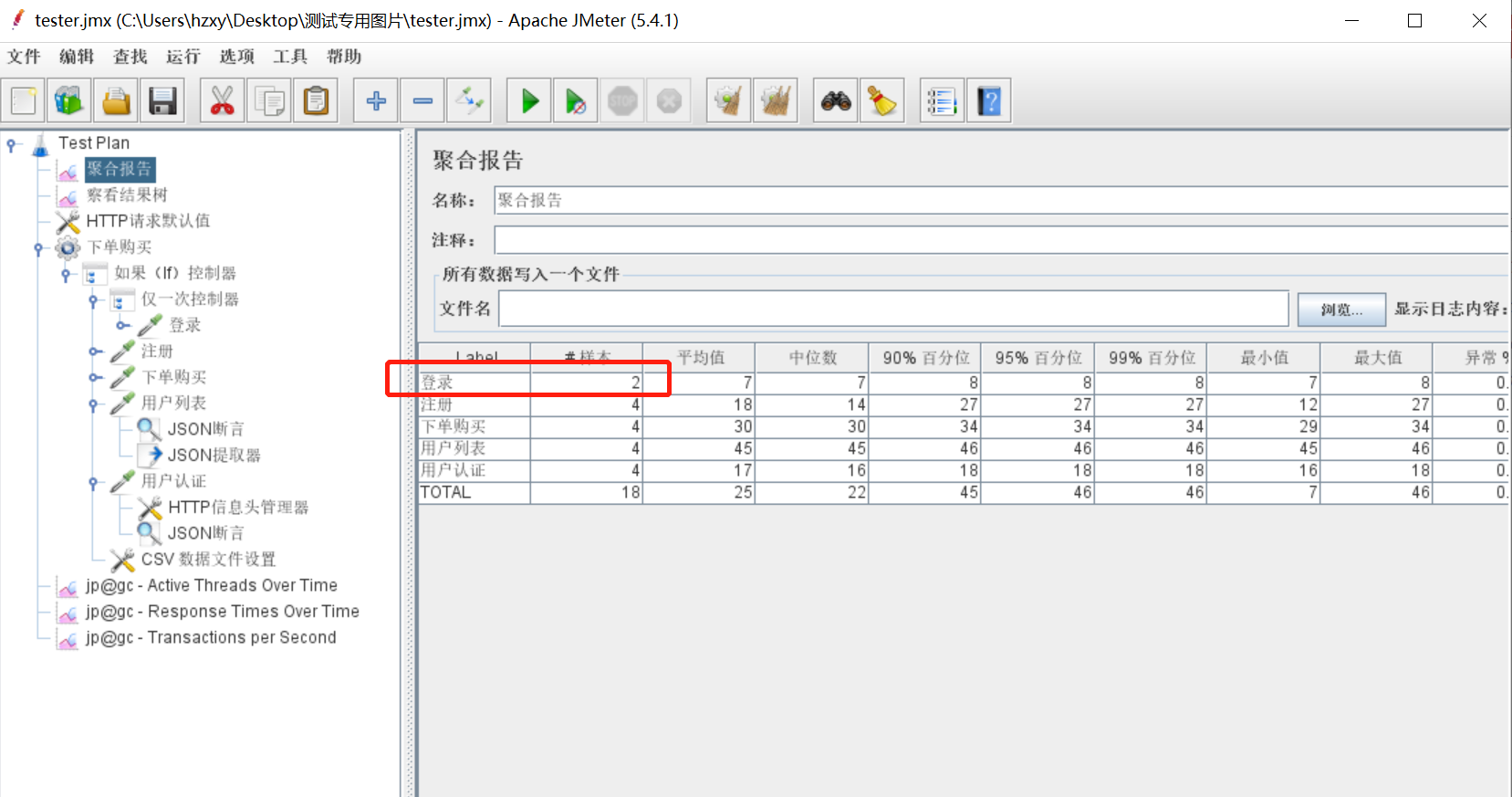The height and width of the screenshot is (797, 1512).
Task: Click the New test plan icon
Action: [x=24, y=100]
